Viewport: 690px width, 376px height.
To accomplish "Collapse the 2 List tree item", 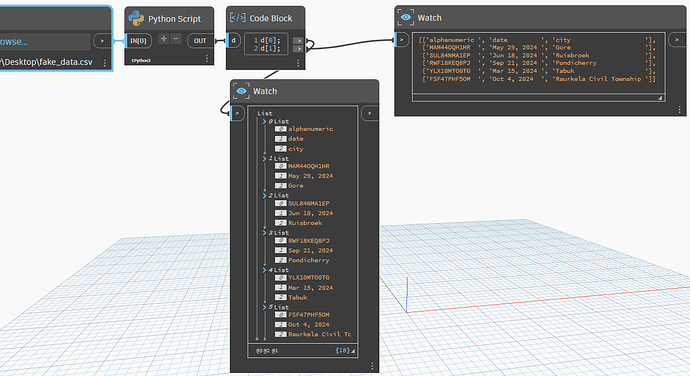I will 264,195.
